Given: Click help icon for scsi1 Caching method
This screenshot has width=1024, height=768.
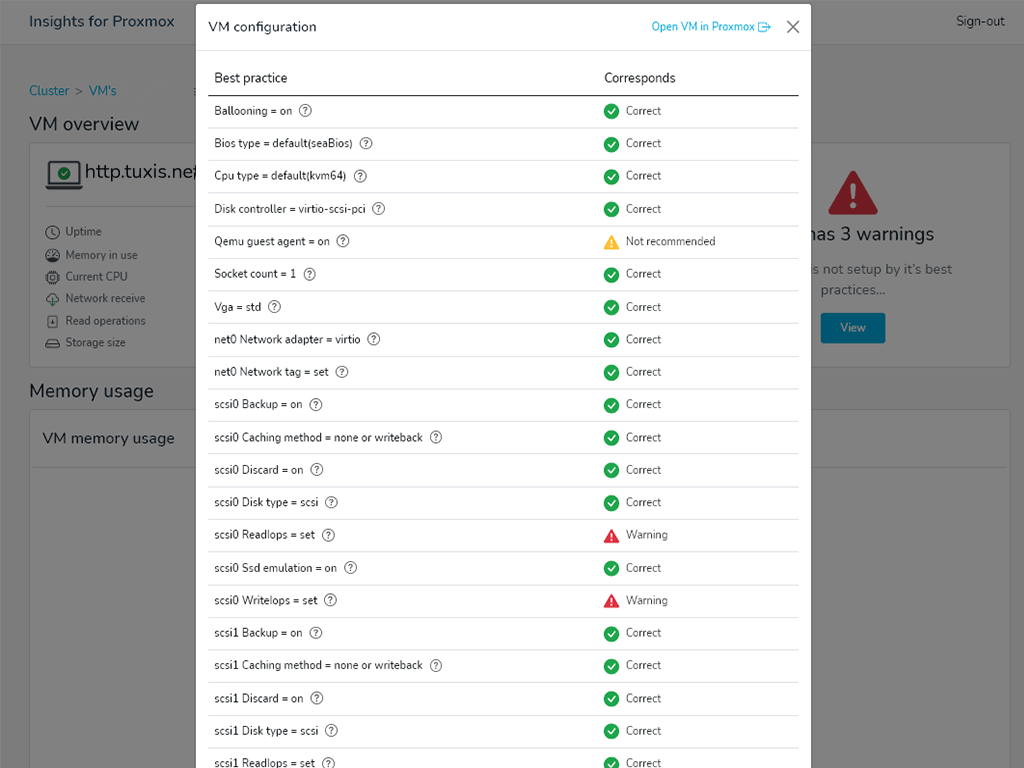Looking at the screenshot, I should [x=436, y=665].
